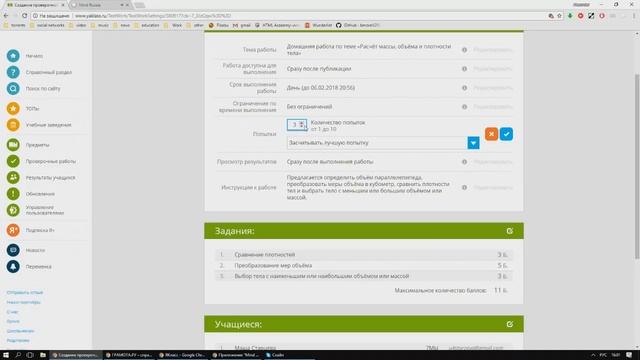640x360 pixels.
Task: Open Управление пользователями sidebar icon
Action: (x=13, y=210)
